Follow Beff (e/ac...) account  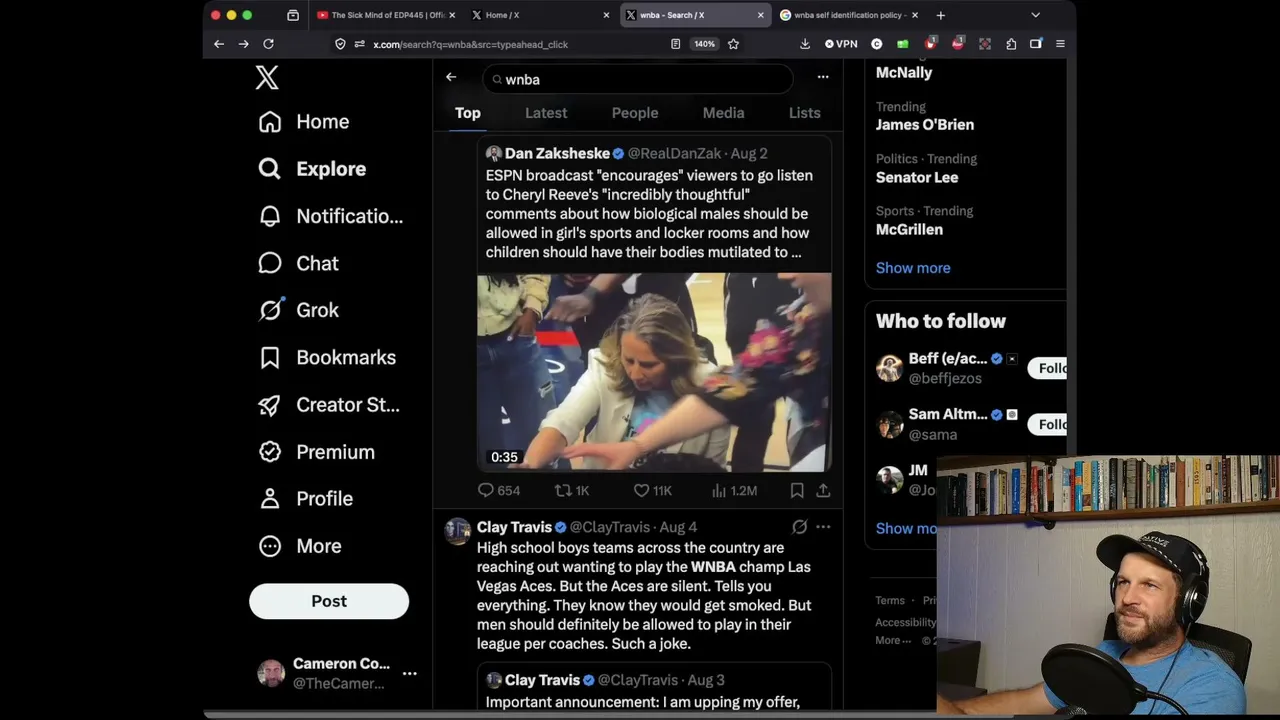(x=1047, y=368)
